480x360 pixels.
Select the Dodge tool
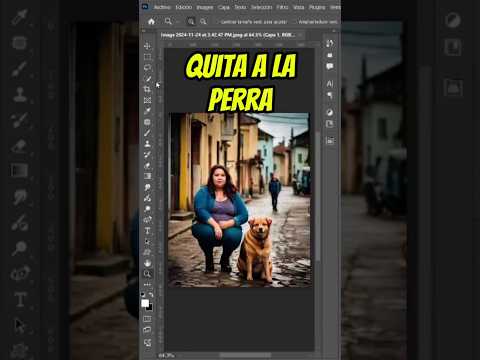(x=147, y=209)
